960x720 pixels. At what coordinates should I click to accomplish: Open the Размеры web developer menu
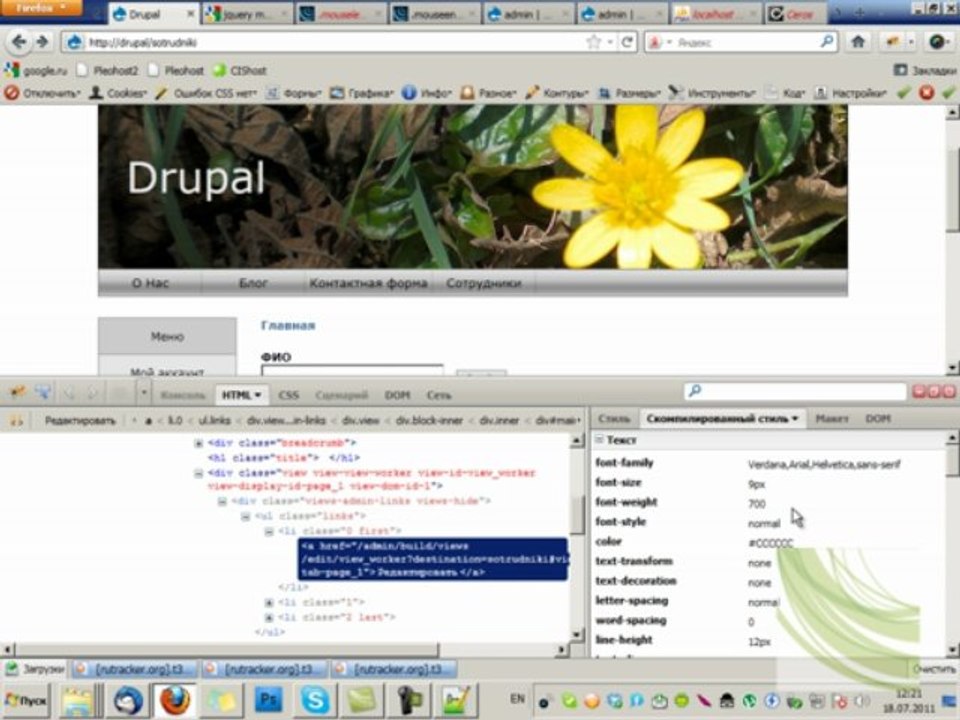pos(629,93)
